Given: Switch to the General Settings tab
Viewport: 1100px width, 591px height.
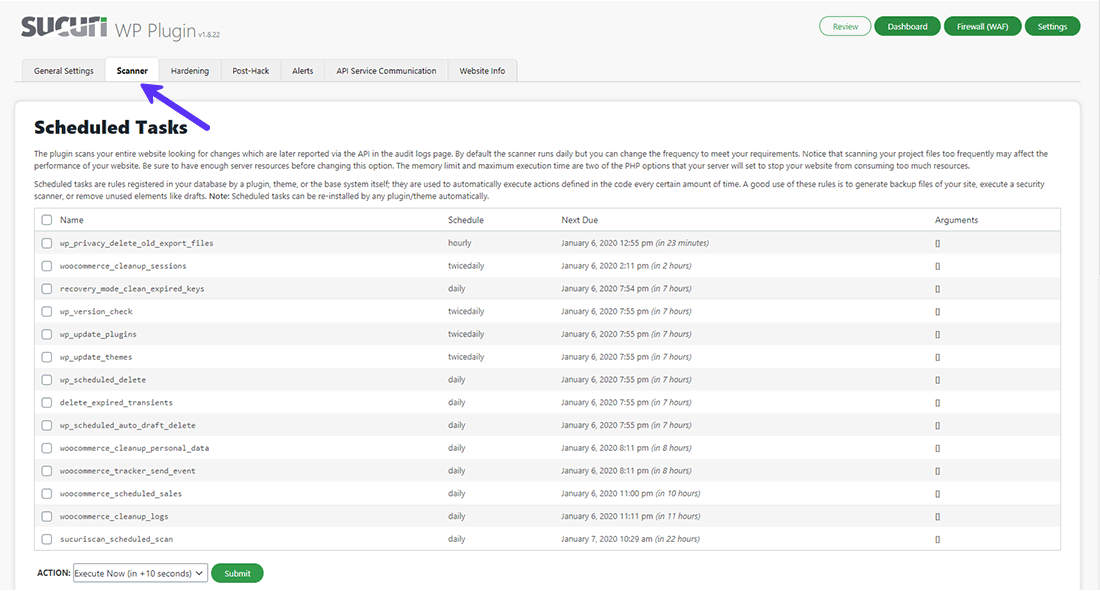Looking at the screenshot, I should (64, 71).
